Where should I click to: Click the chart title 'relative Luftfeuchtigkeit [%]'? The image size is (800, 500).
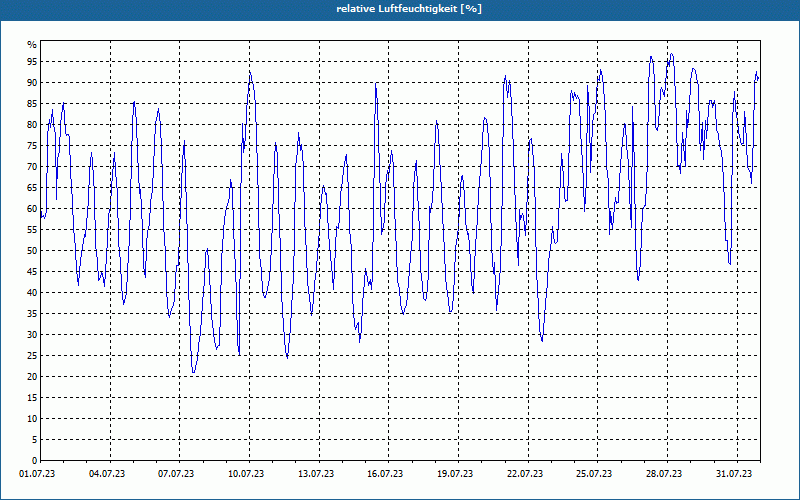point(409,9)
